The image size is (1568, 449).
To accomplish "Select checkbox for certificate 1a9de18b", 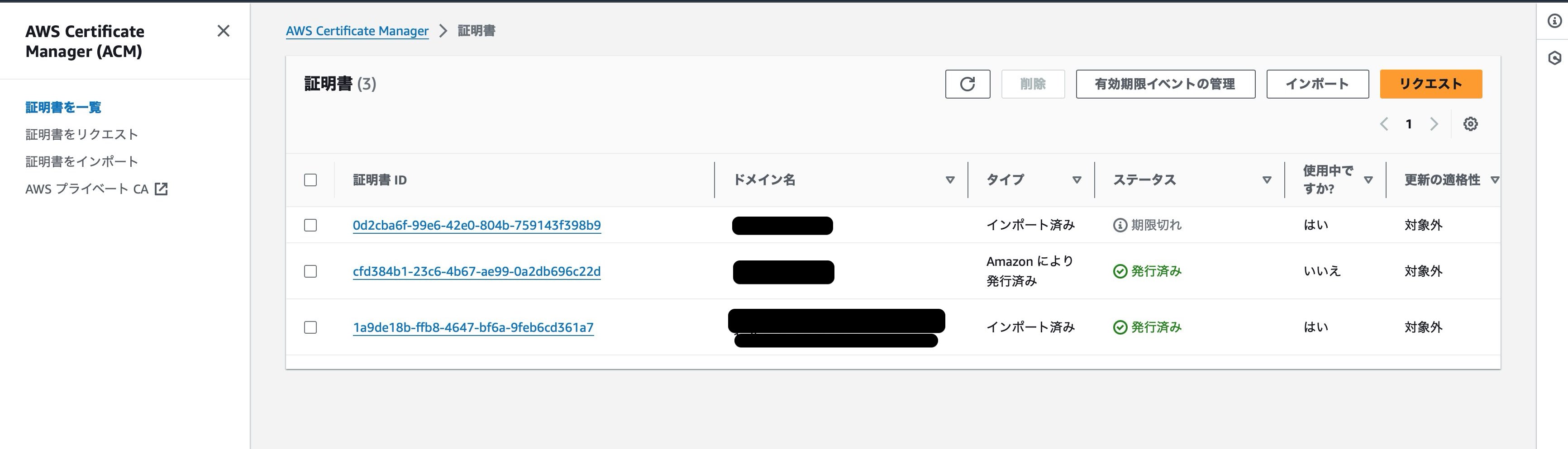I will (310, 327).
